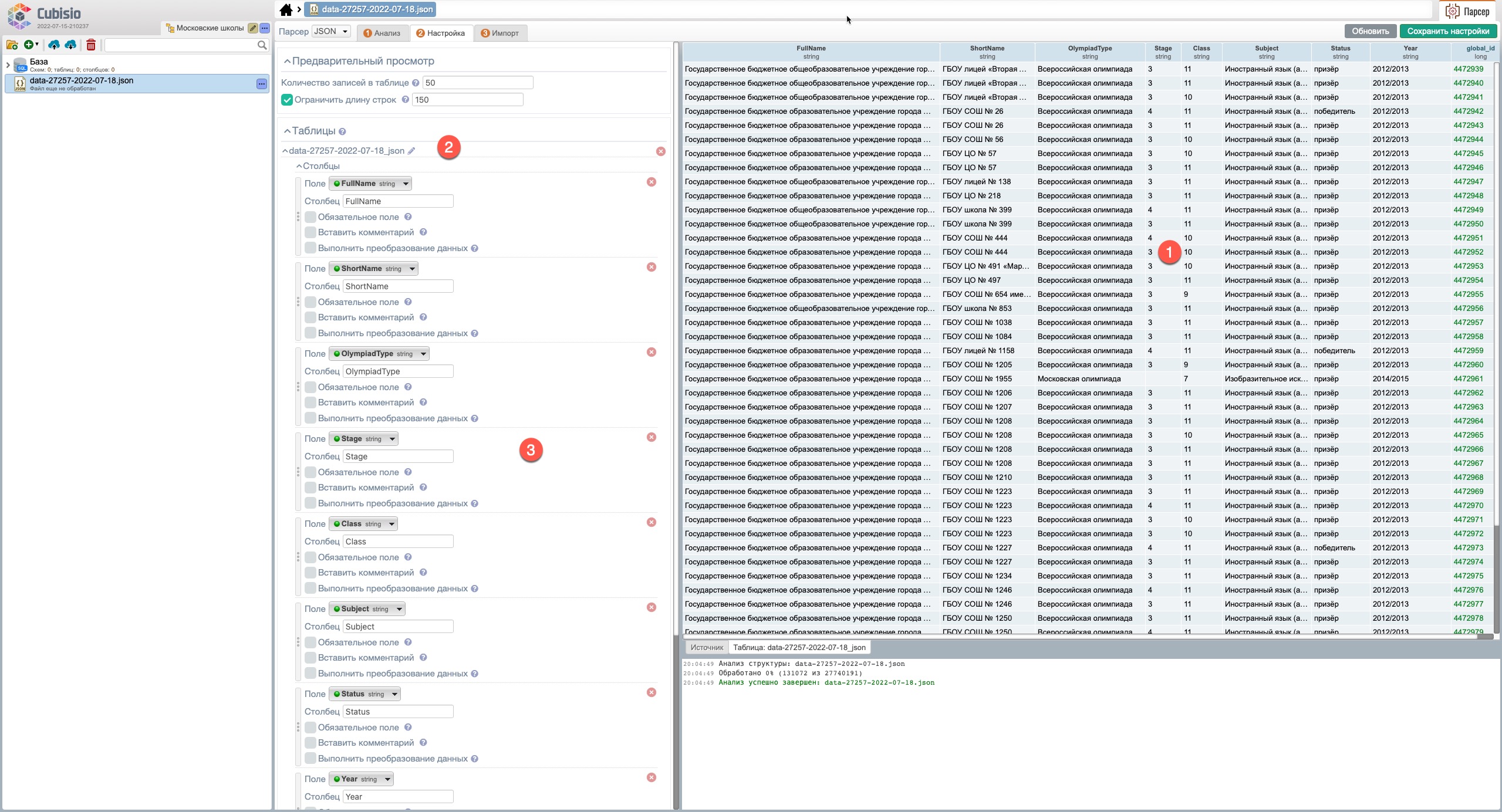Screen dimensions: 1502x812
Task: Switch to the Импорт tab
Action: tap(500, 33)
